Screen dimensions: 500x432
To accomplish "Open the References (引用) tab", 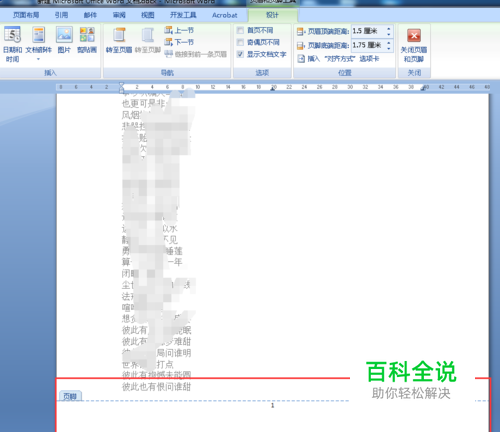I will pyautogui.click(x=61, y=15).
